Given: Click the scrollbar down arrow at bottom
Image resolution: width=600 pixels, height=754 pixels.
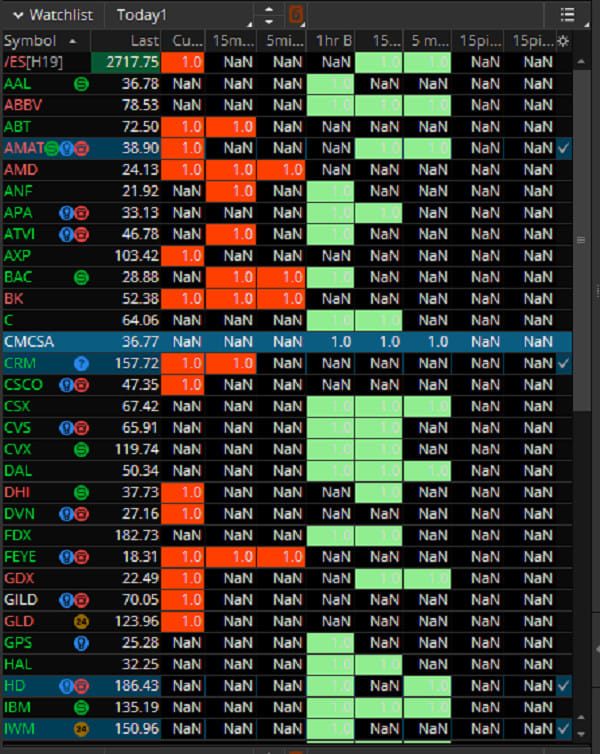Looking at the screenshot, I should (x=581, y=734).
